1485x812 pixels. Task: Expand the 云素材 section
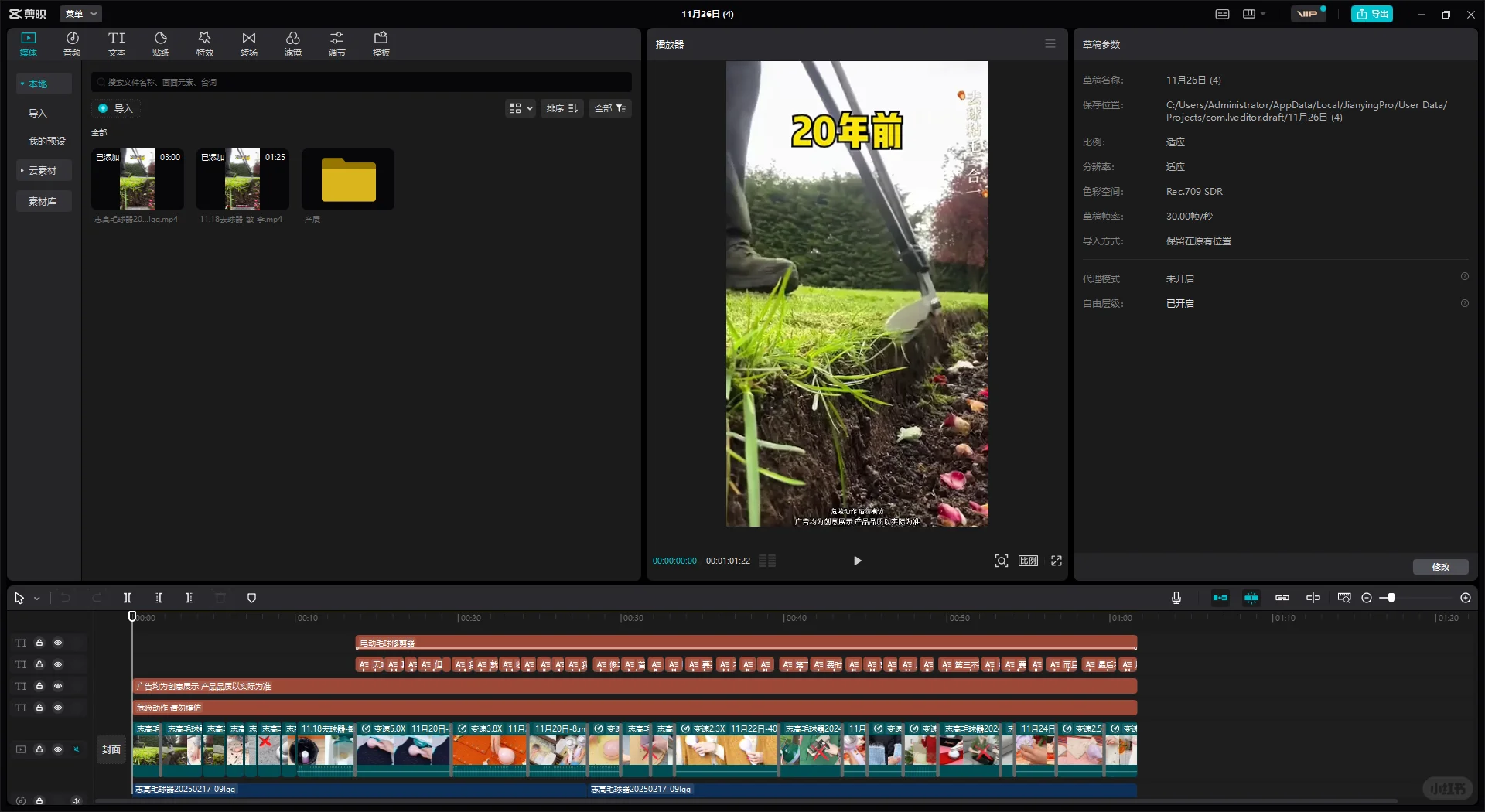(44, 170)
